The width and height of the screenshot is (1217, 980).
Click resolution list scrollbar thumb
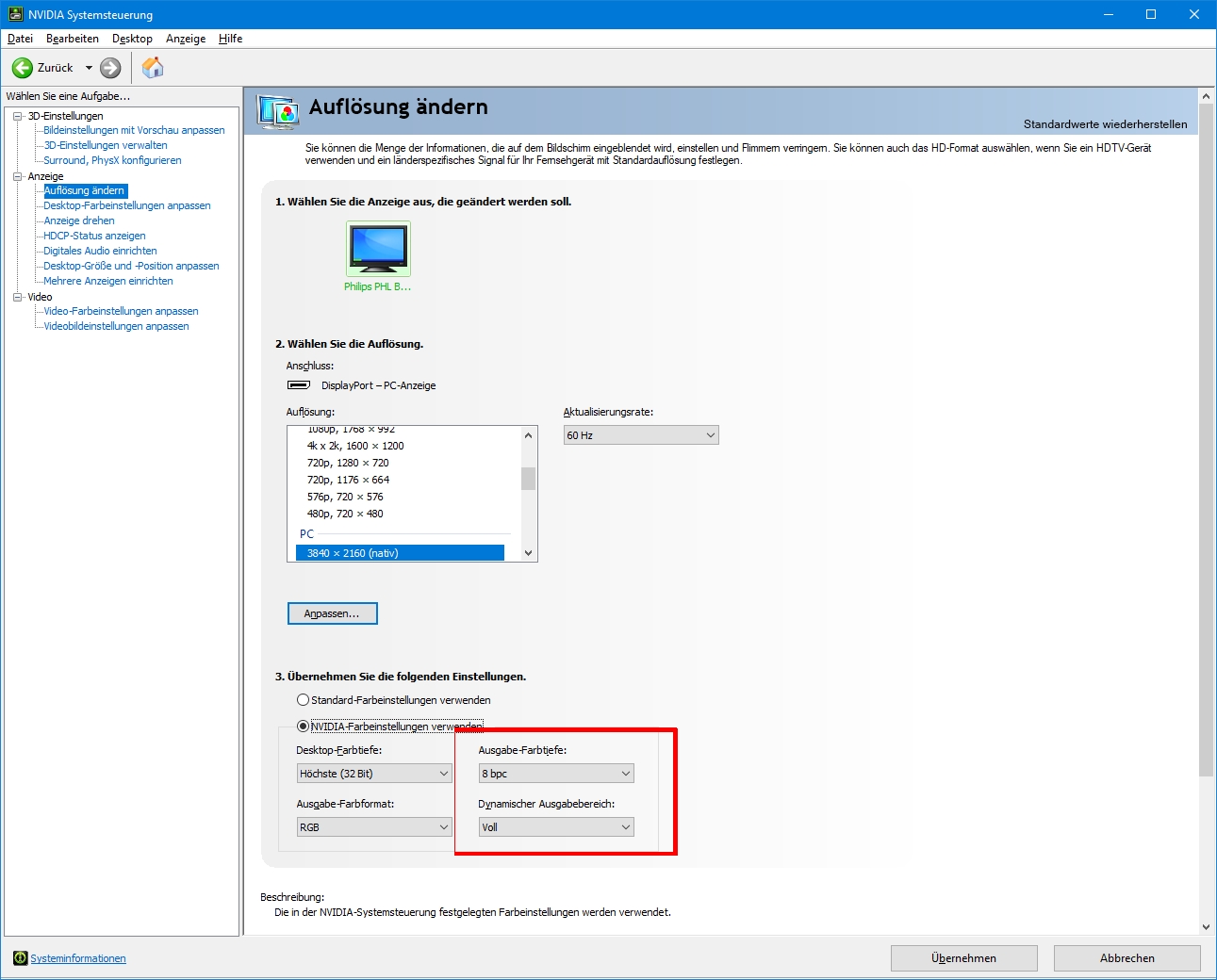(x=528, y=479)
